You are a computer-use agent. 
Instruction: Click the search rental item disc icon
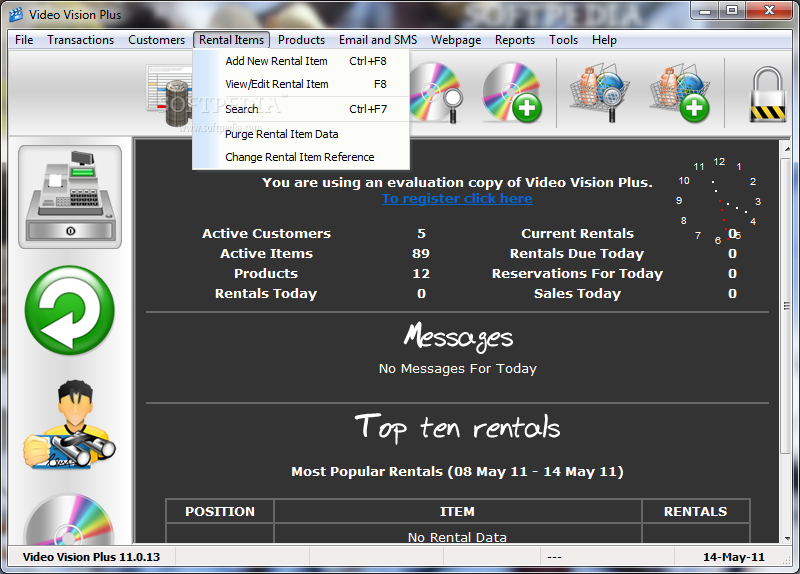pyautogui.click(x=436, y=93)
